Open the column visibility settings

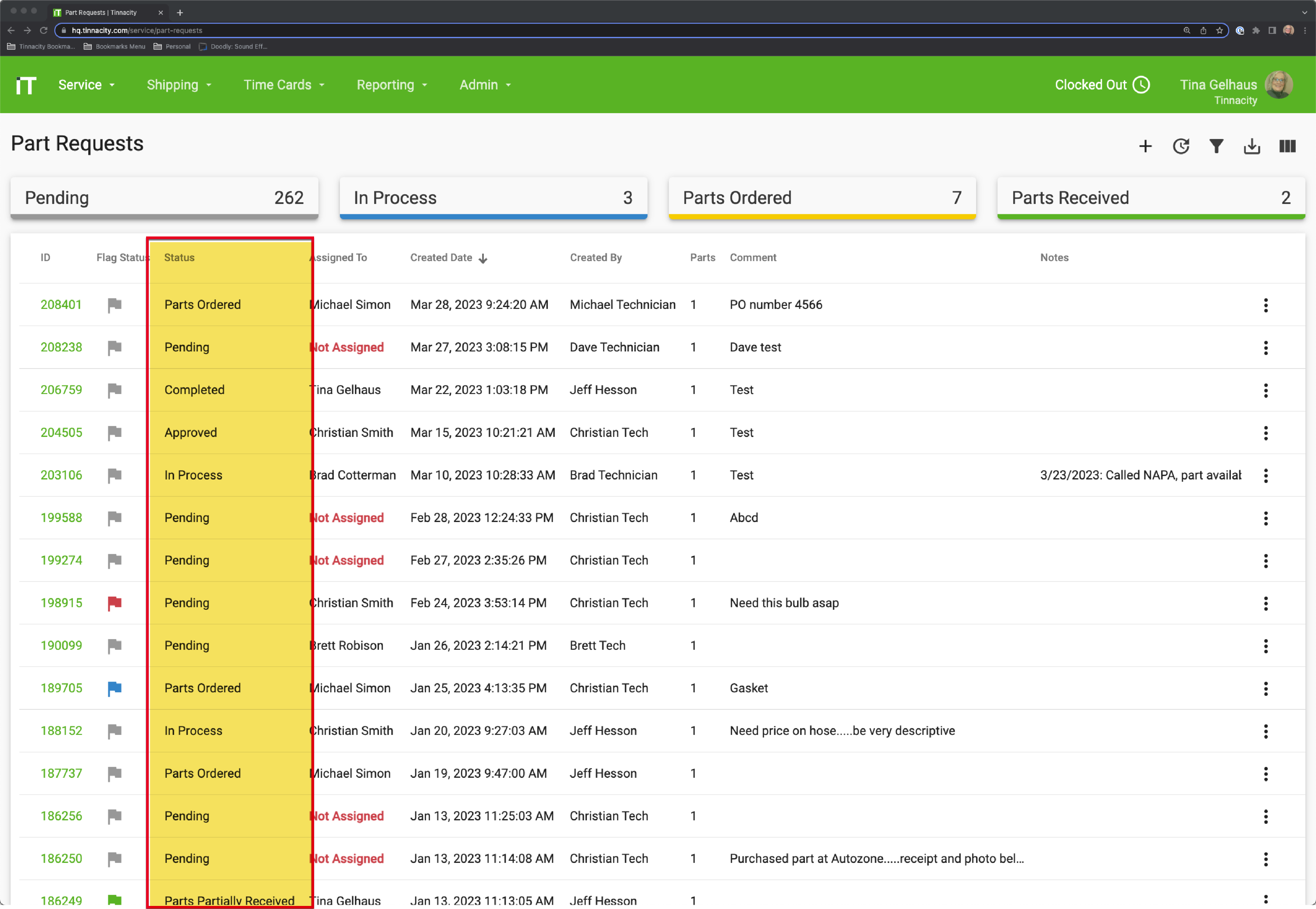1287,147
